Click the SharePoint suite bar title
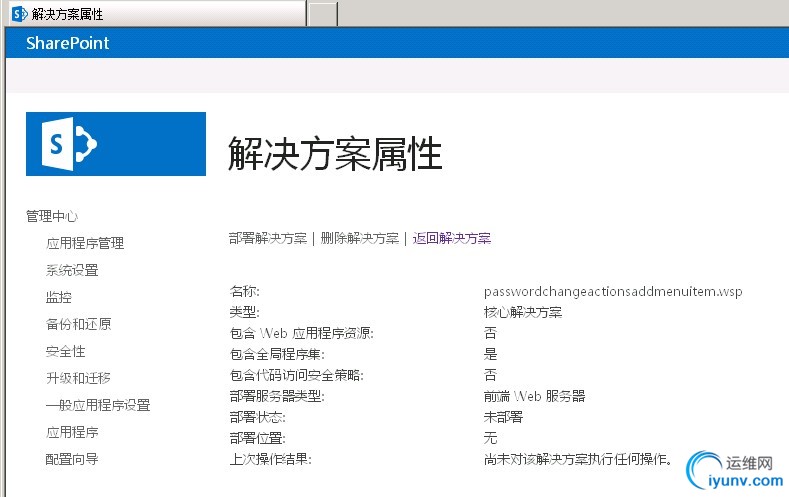 tap(67, 43)
